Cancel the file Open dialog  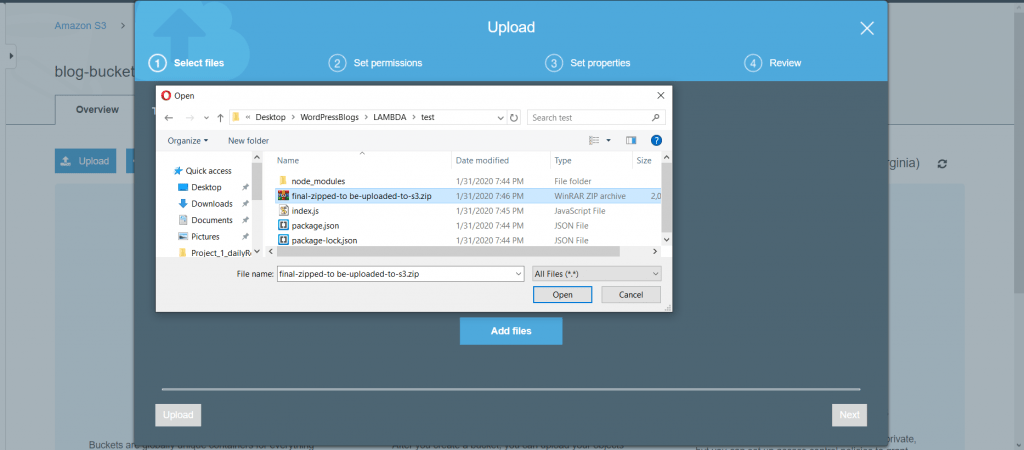(630, 295)
